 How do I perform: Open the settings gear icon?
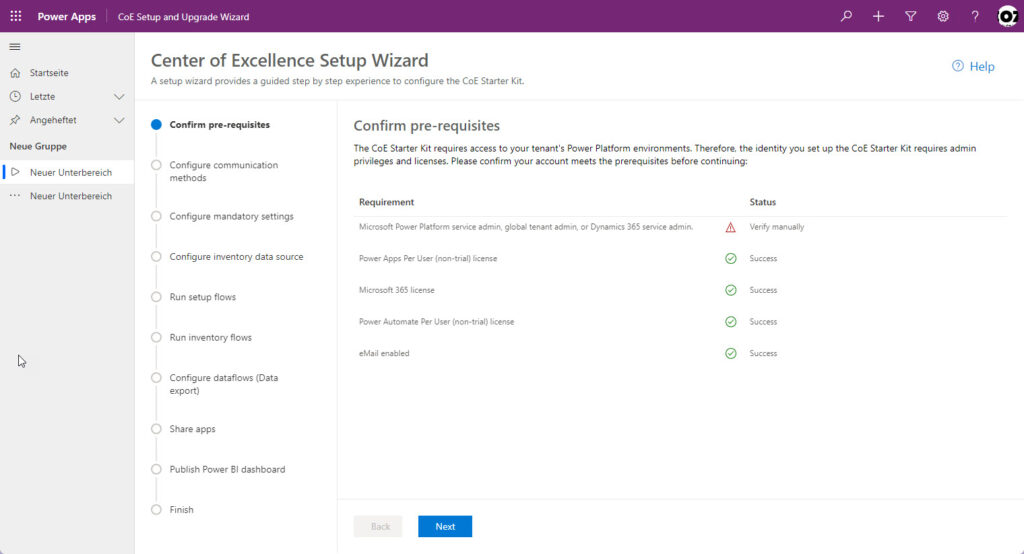[943, 16]
